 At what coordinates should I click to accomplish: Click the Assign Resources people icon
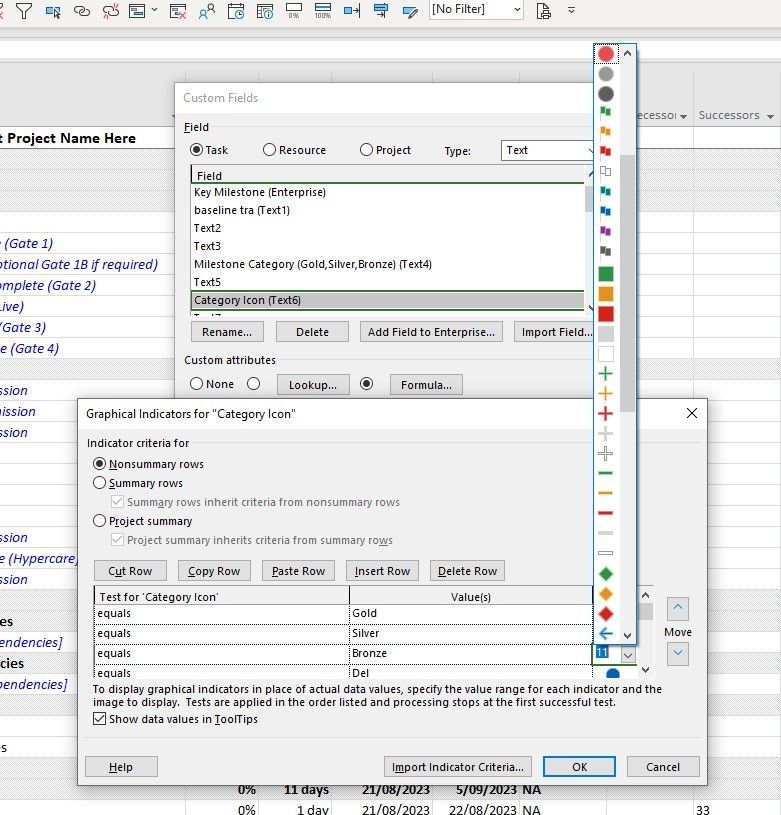click(x=207, y=11)
